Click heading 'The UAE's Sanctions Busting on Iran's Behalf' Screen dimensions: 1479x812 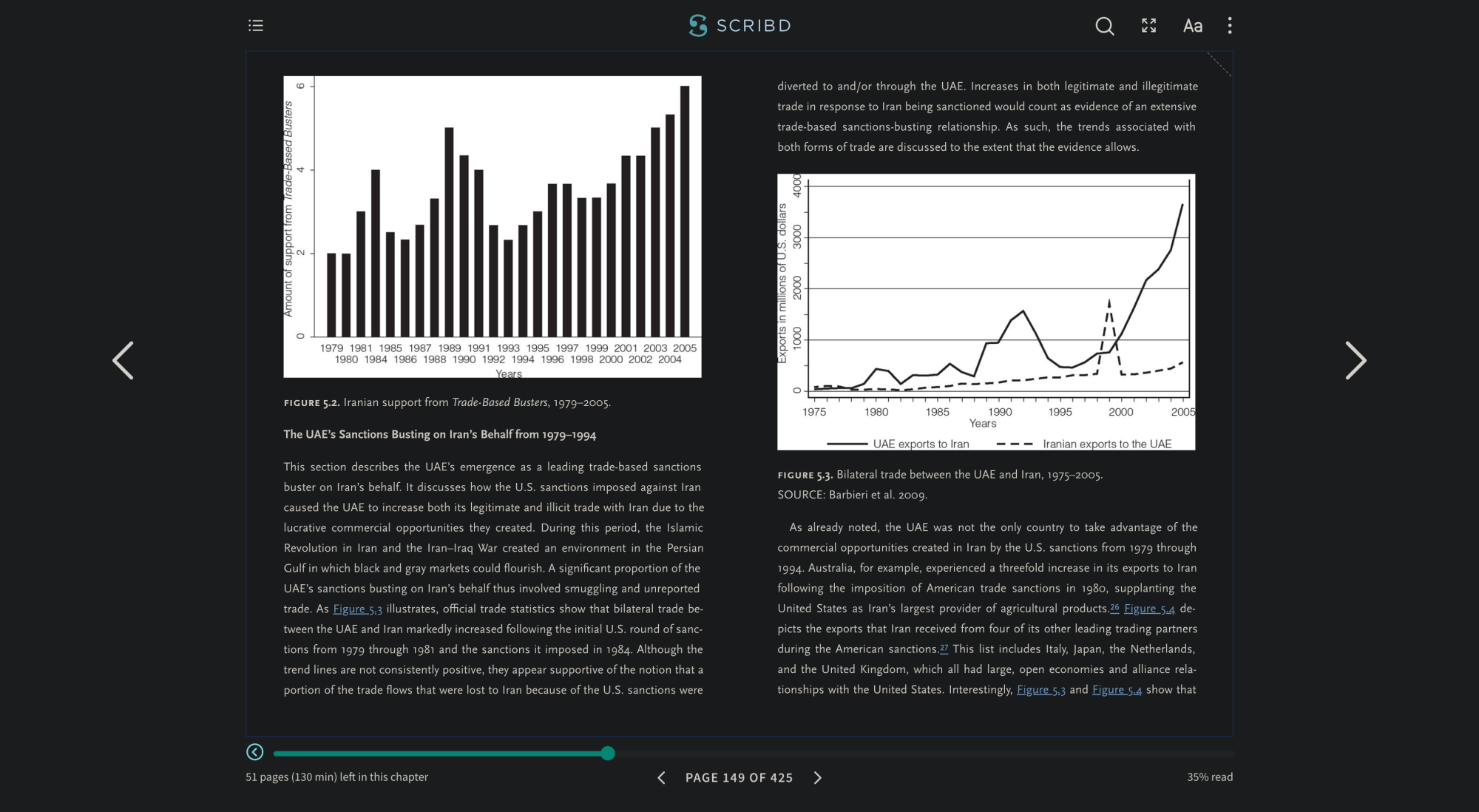click(439, 435)
